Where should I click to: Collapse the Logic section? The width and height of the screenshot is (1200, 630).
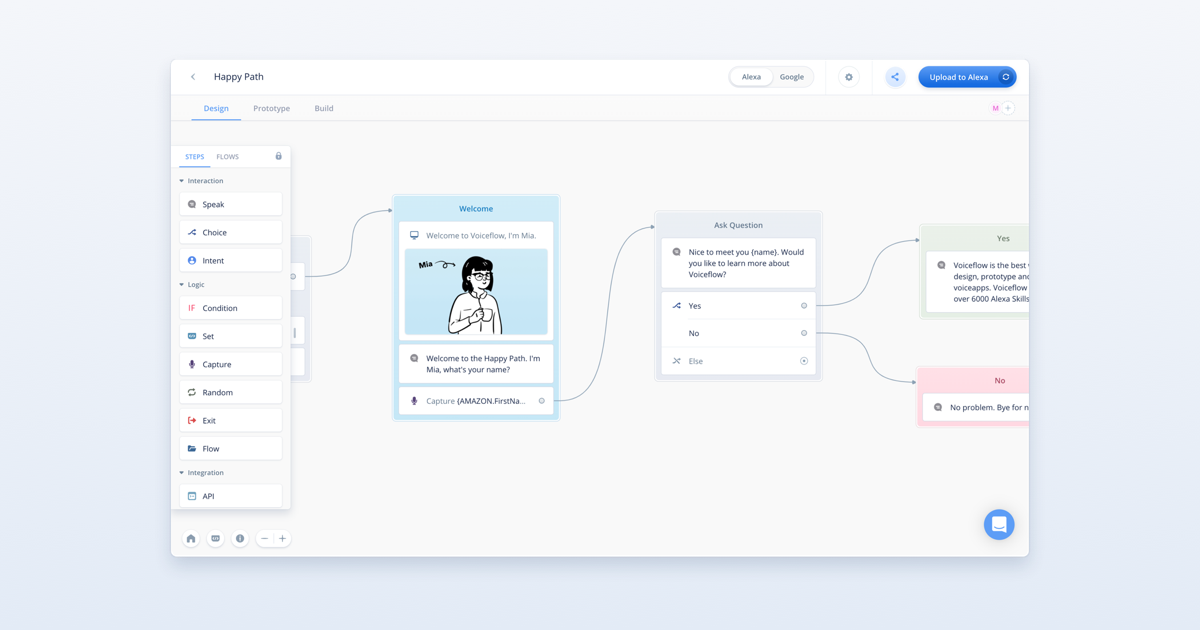point(181,285)
